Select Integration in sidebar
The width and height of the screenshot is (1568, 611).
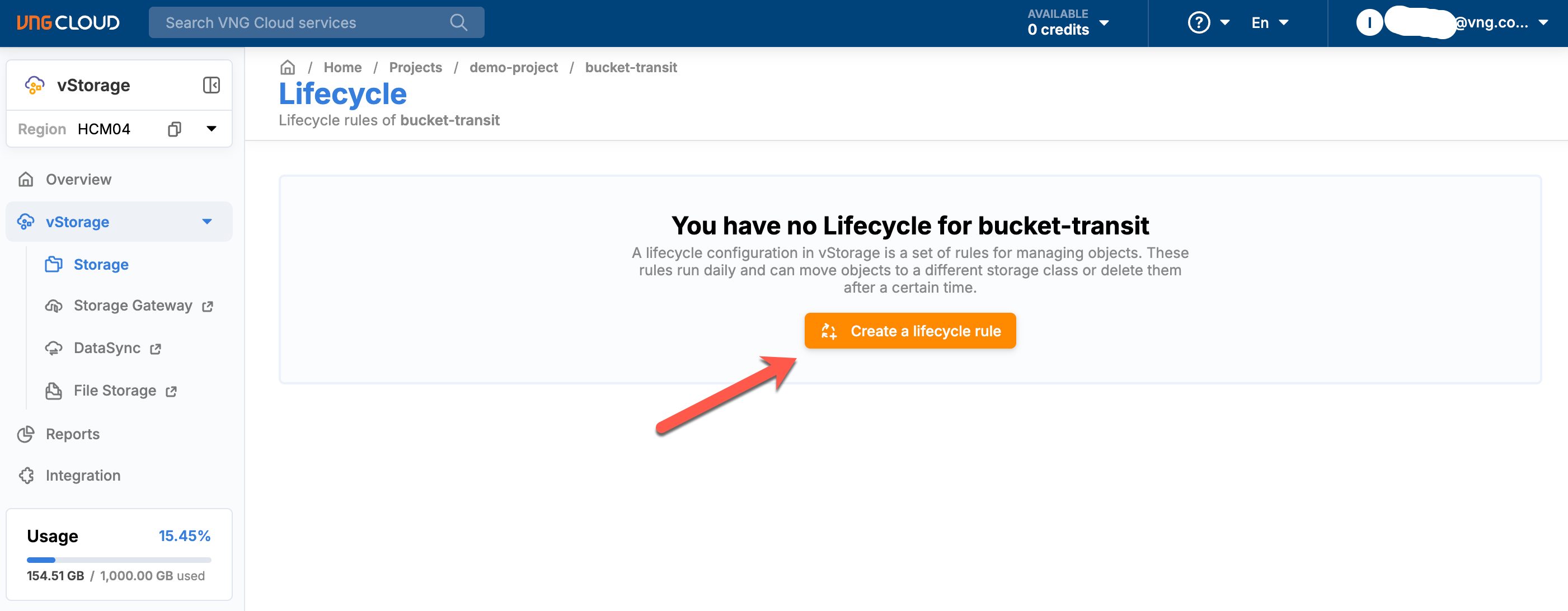83,475
